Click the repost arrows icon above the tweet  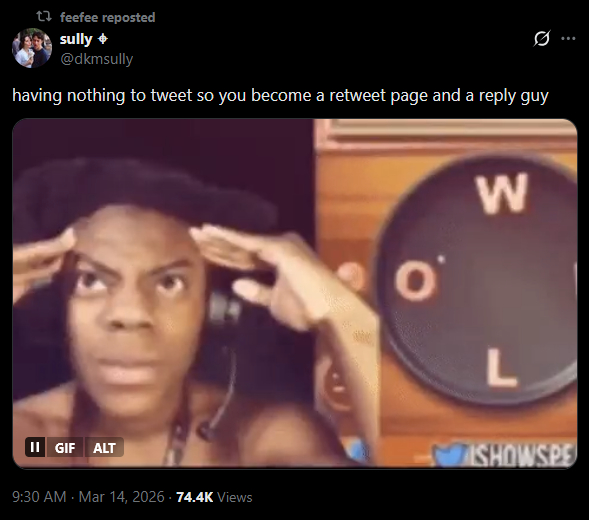click(x=44, y=17)
